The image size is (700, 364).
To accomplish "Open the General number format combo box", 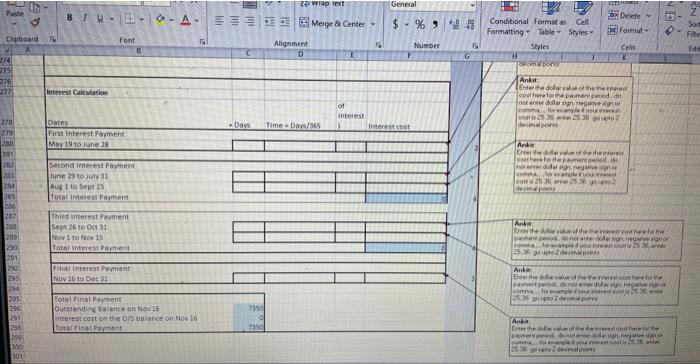I will pos(433,5).
